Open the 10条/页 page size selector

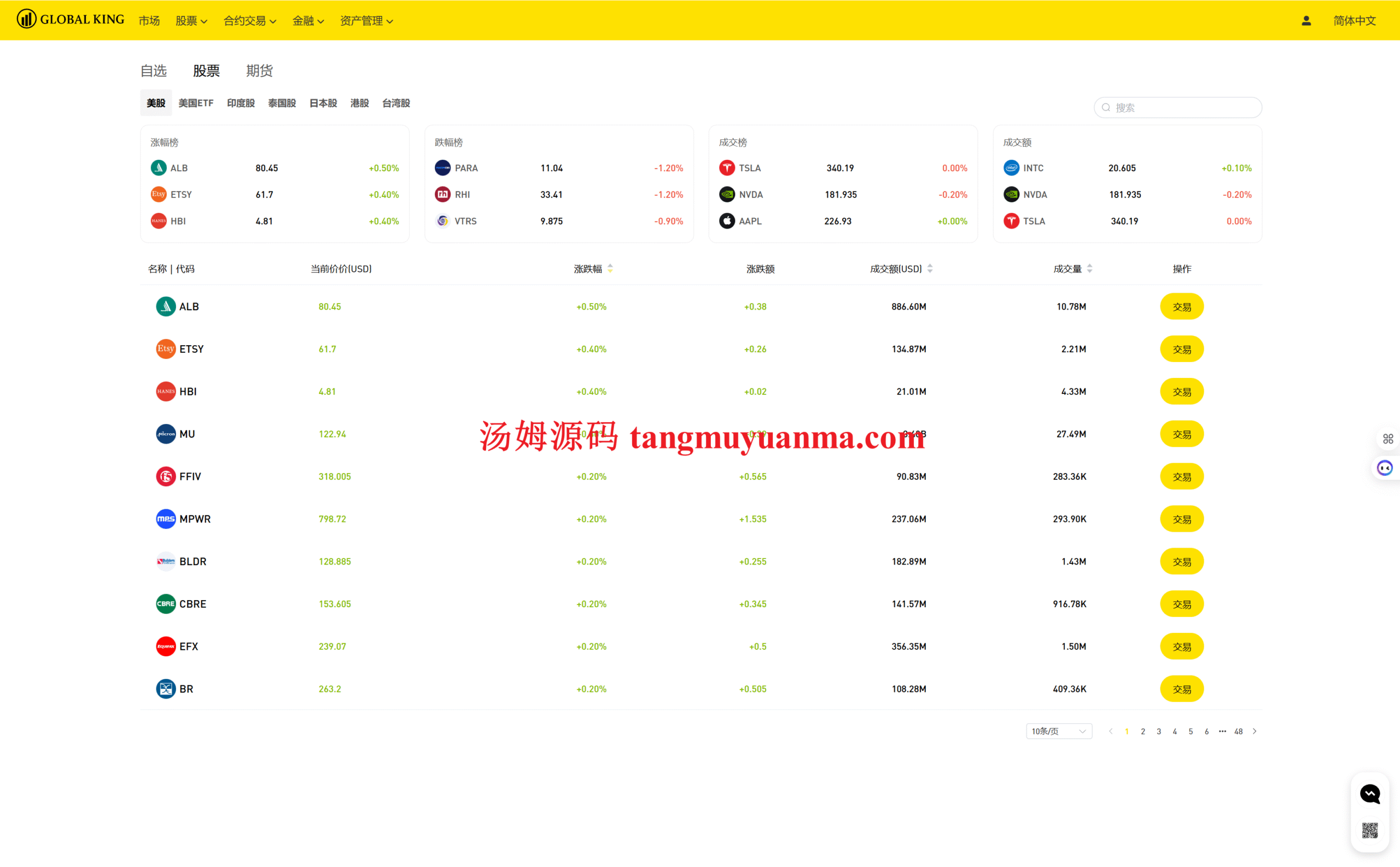coord(1058,731)
